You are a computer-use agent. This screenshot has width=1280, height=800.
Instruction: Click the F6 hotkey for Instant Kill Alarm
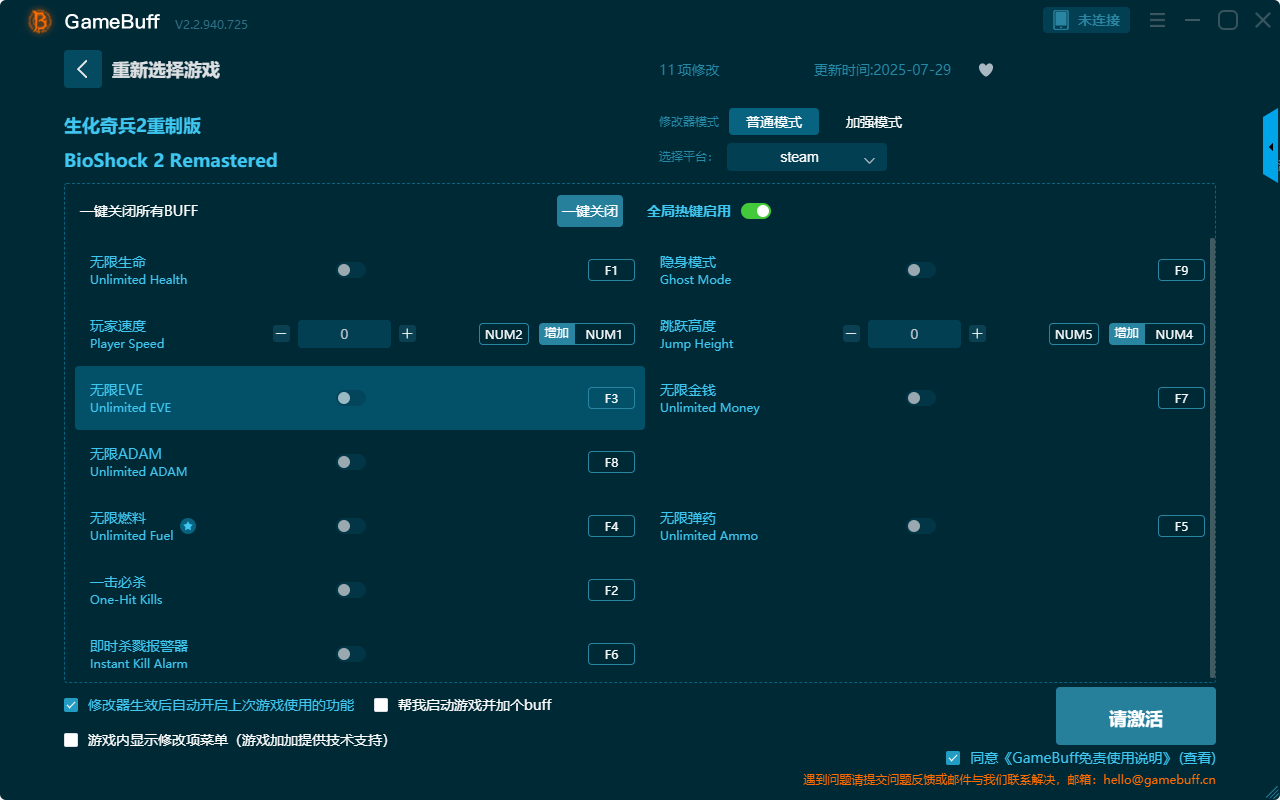pyautogui.click(x=611, y=654)
